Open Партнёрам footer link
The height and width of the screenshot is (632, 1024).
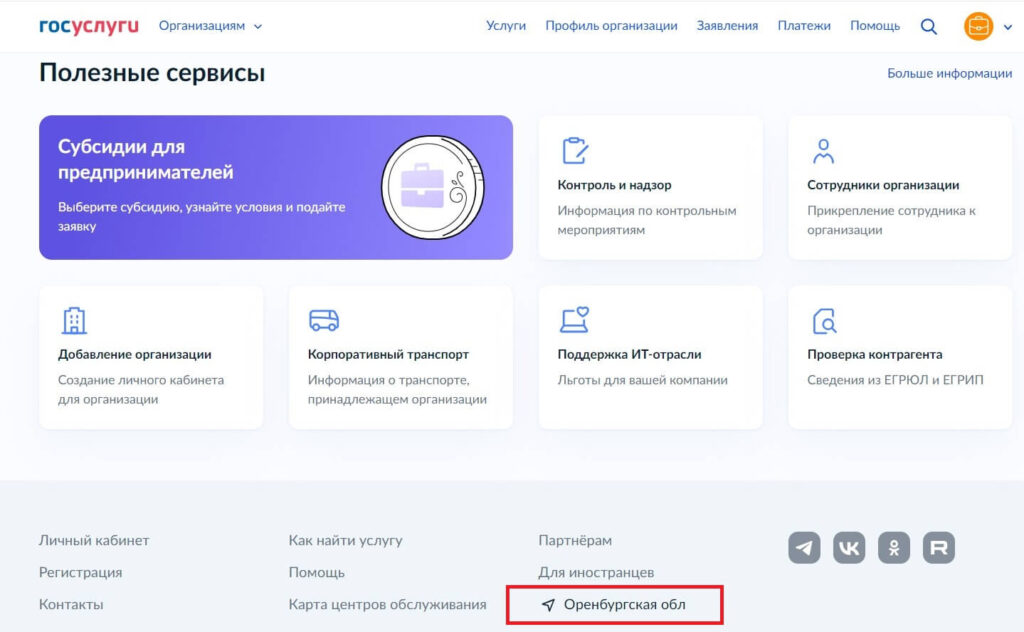tap(575, 540)
